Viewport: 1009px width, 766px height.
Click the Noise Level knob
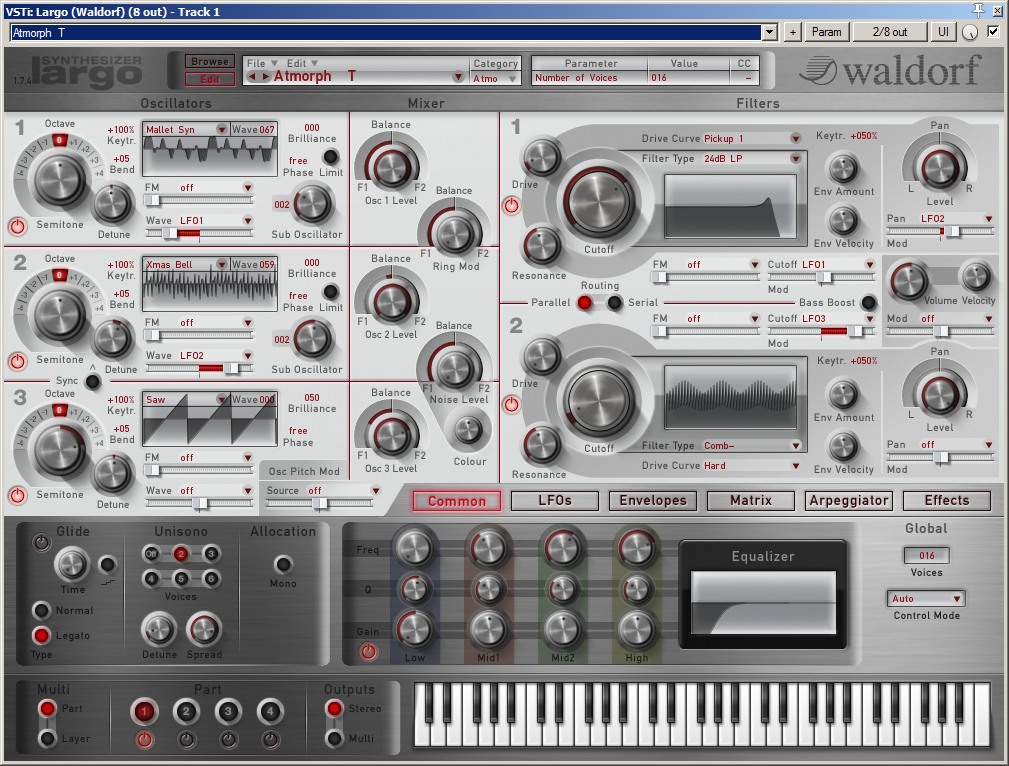(454, 368)
